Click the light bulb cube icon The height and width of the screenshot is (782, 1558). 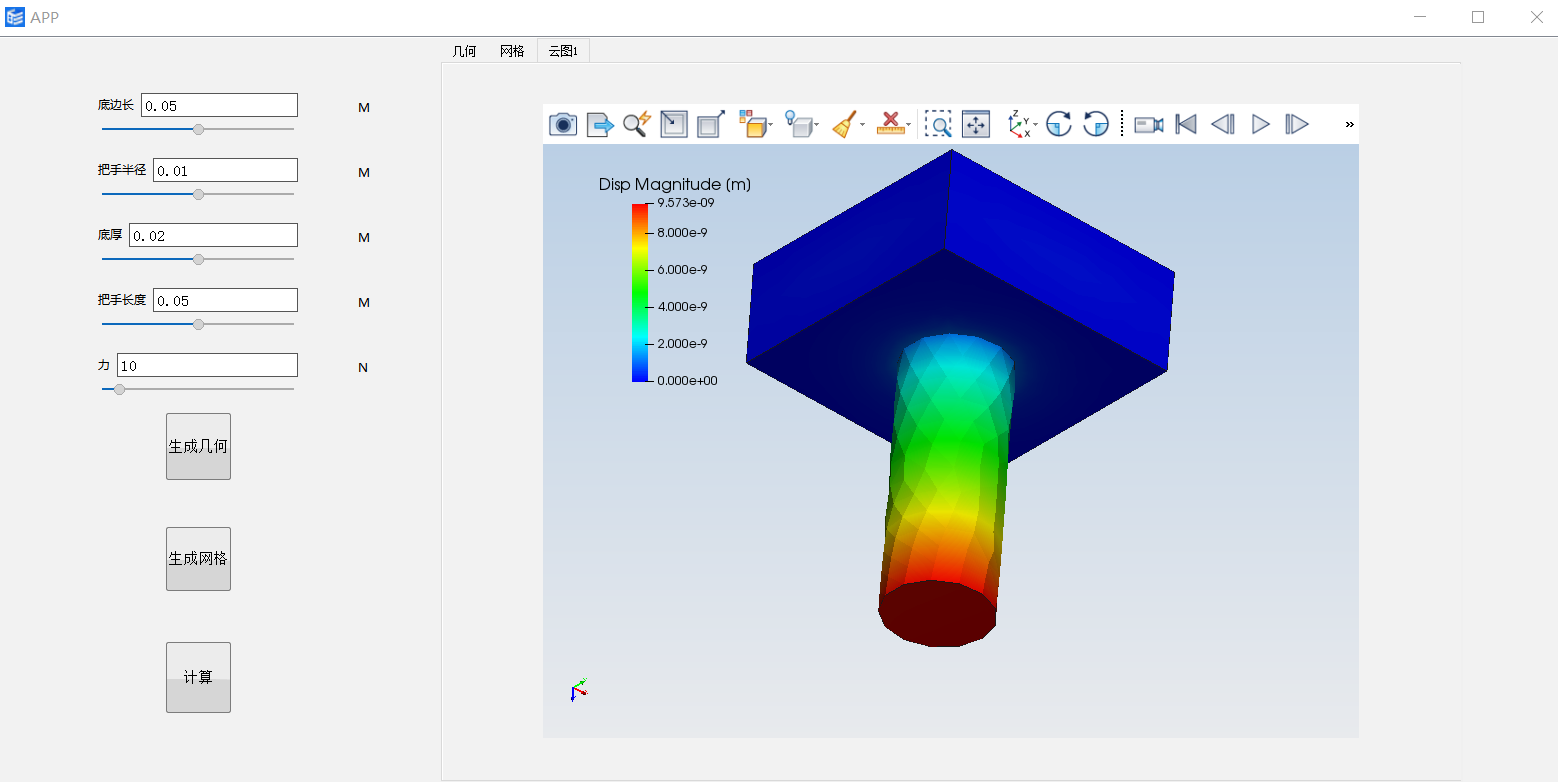tap(798, 124)
